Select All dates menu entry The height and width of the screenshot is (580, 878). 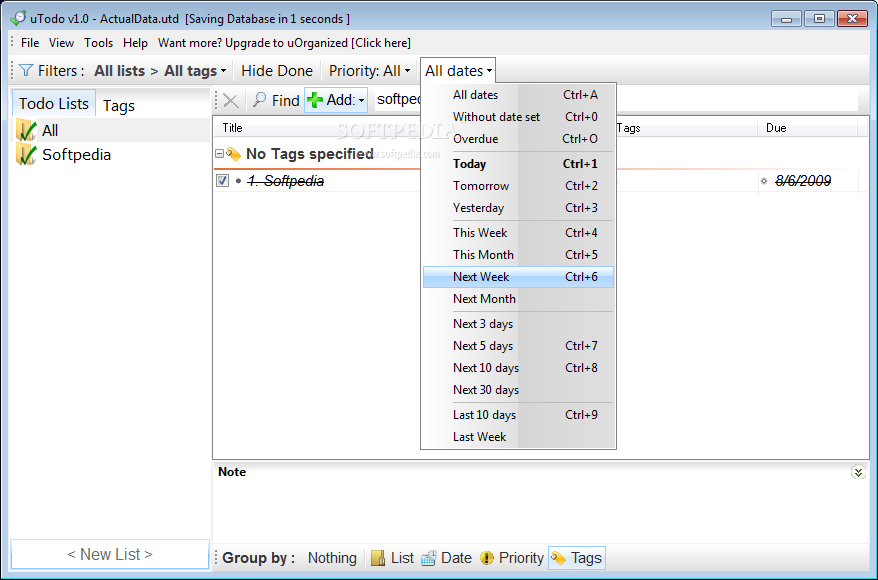[519, 95]
